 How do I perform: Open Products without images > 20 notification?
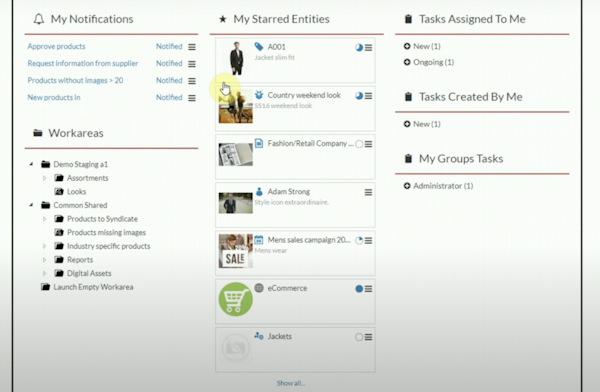click(x=75, y=80)
